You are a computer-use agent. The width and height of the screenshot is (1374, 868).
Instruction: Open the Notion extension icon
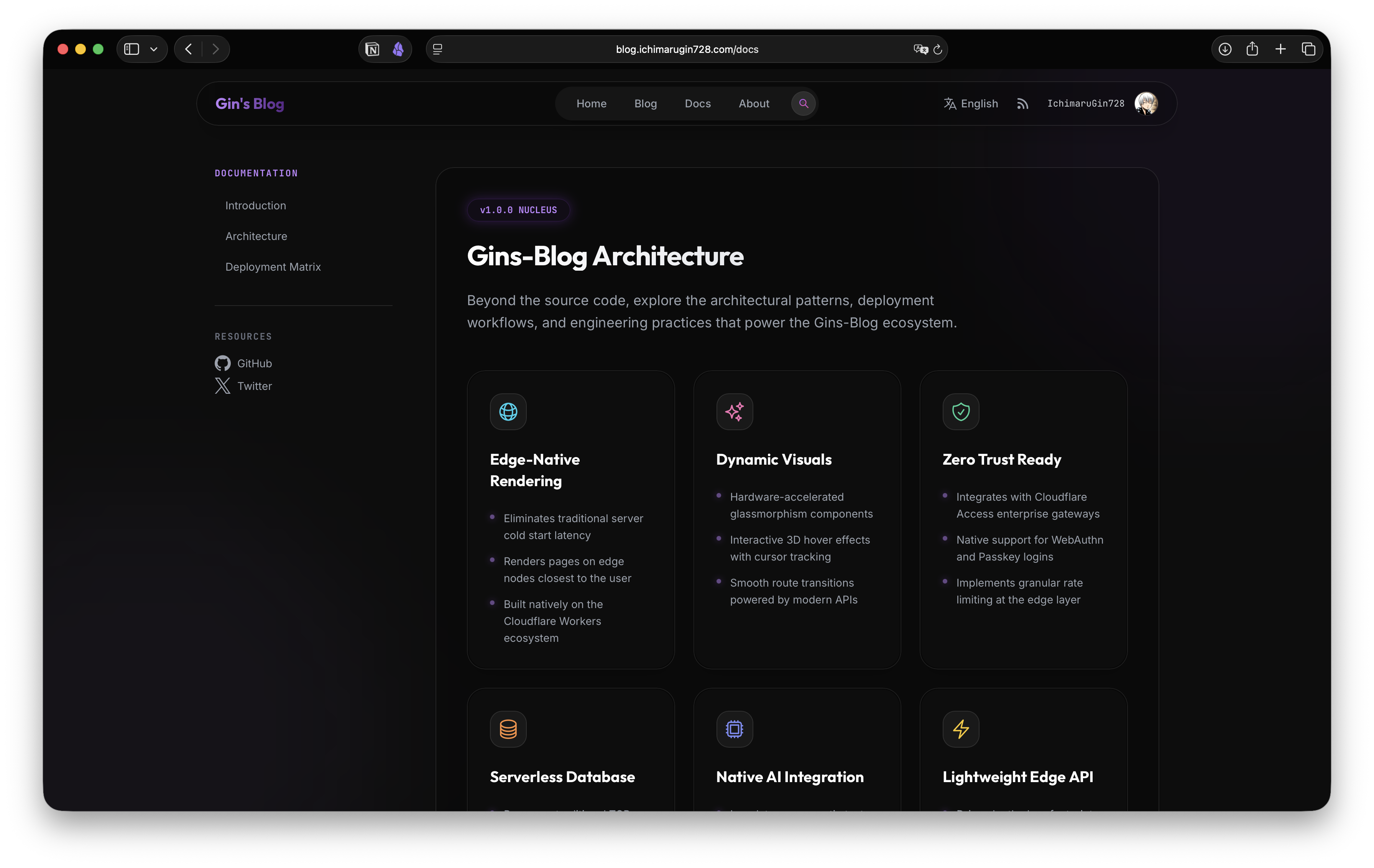(x=373, y=49)
